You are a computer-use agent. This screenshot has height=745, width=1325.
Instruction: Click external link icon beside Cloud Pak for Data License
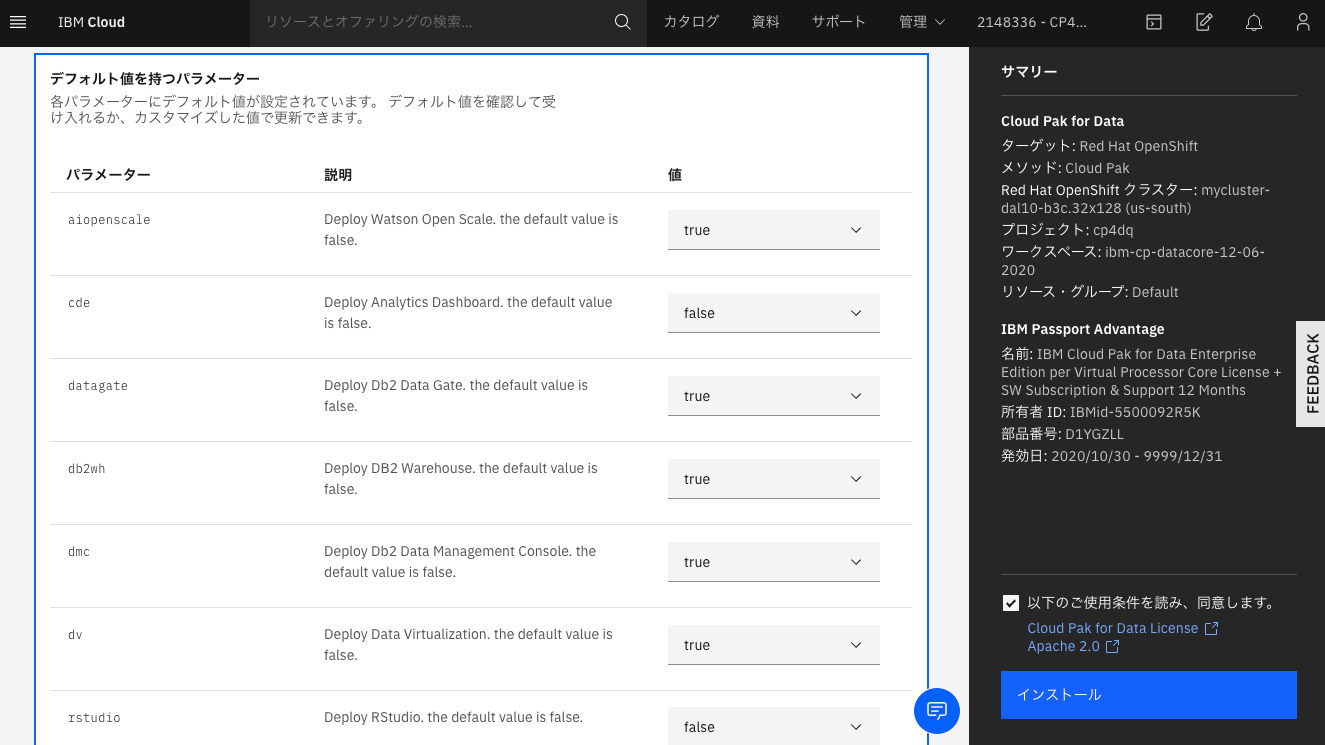pos(1211,628)
